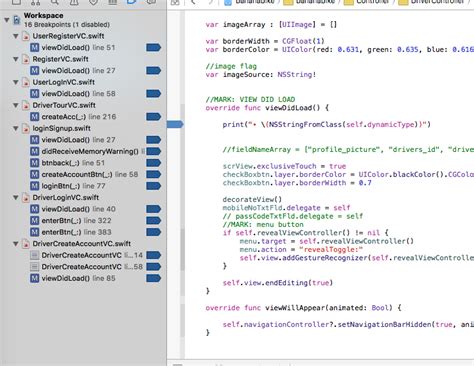Click the method icon beside createAccountBtn(_:) line 58
This screenshot has width=474, height=366.
click(x=35, y=174)
